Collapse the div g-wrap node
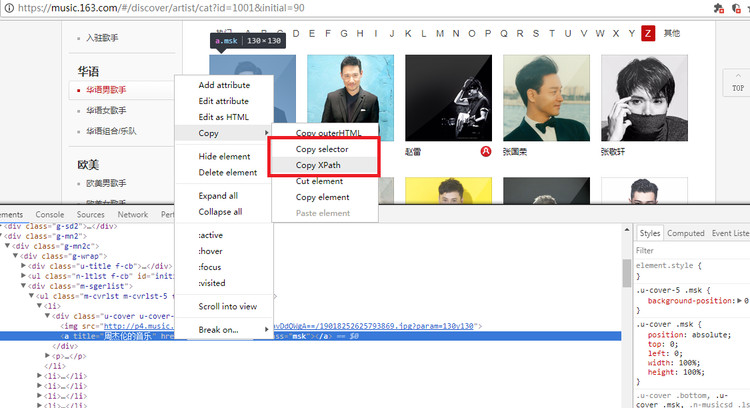The width and height of the screenshot is (750, 408). 15,256
